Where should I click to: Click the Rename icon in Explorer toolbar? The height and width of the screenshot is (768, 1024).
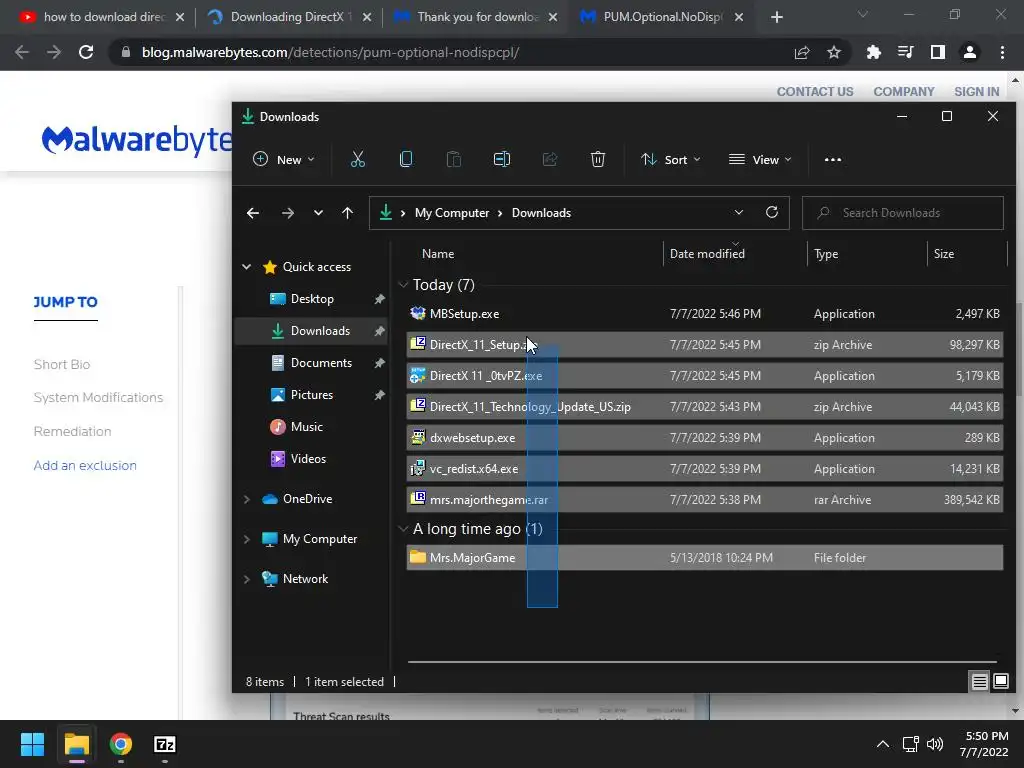pyautogui.click(x=502, y=159)
